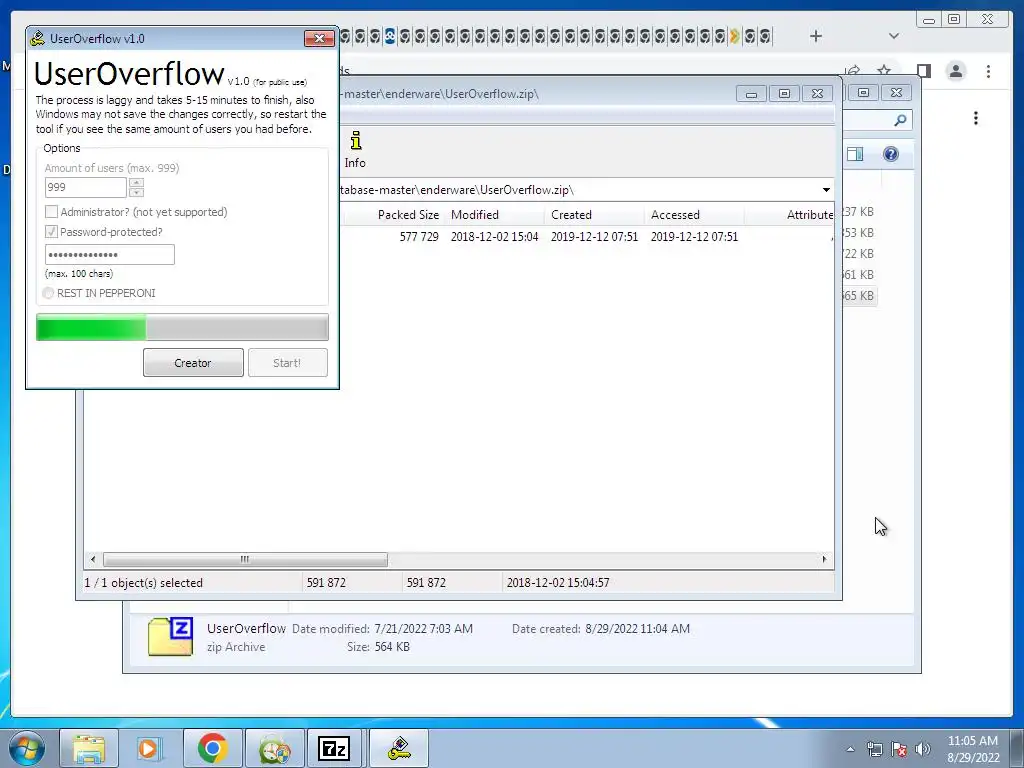Image resolution: width=1024 pixels, height=768 pixels.
Task: Click the new tab plus button in Chrome
Action: pyautogui.click(x=816, y=36)
